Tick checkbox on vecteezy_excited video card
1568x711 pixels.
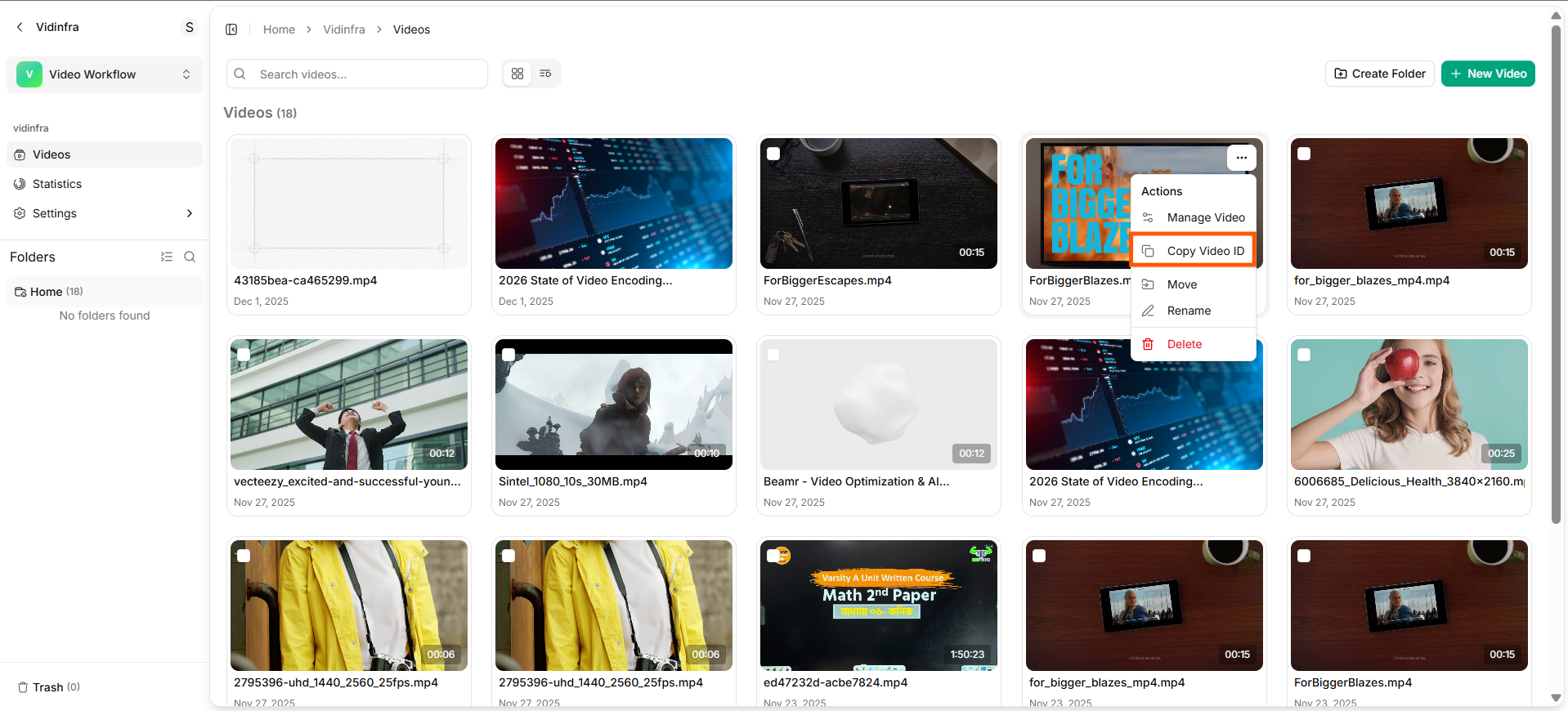click(x=244, y=355)
